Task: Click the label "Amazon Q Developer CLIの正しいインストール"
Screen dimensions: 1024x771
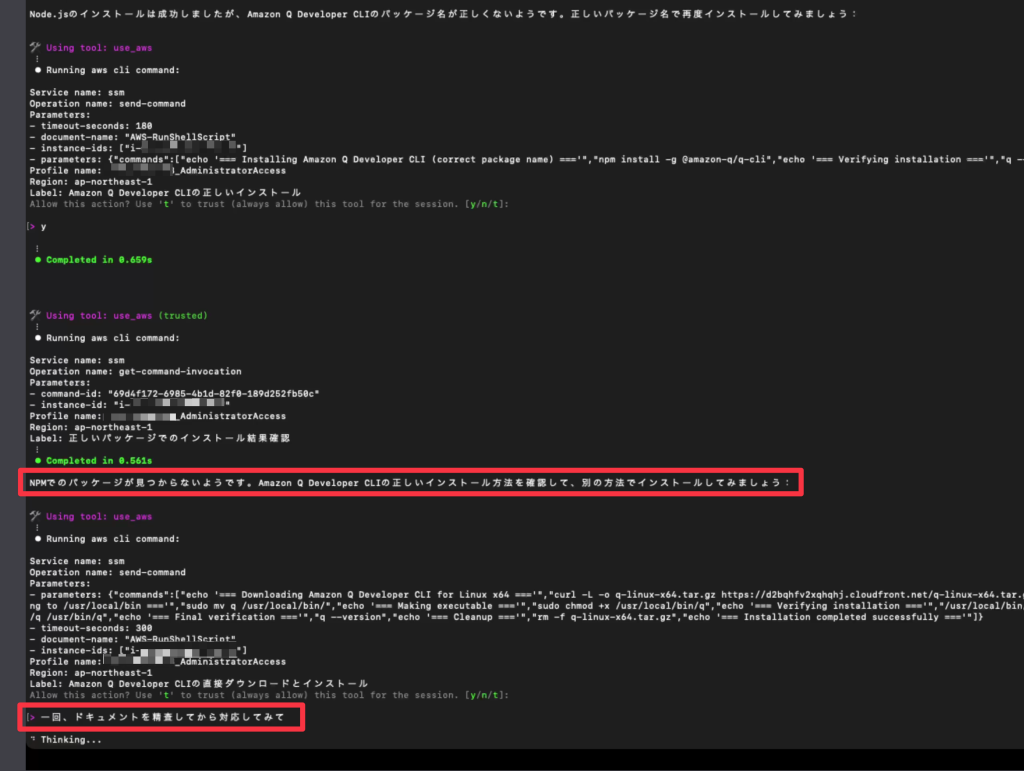Action: pyautogui.click(x=185, y=193)
